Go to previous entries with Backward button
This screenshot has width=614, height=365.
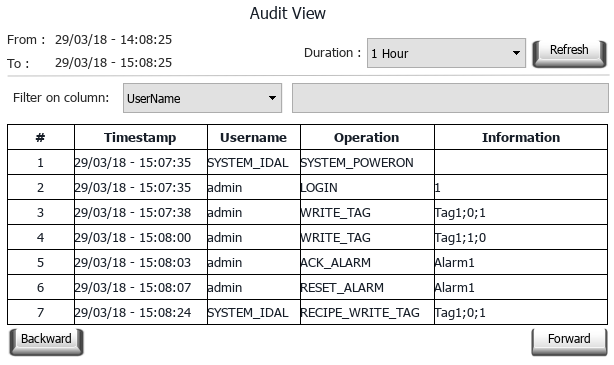click(47, 342)
